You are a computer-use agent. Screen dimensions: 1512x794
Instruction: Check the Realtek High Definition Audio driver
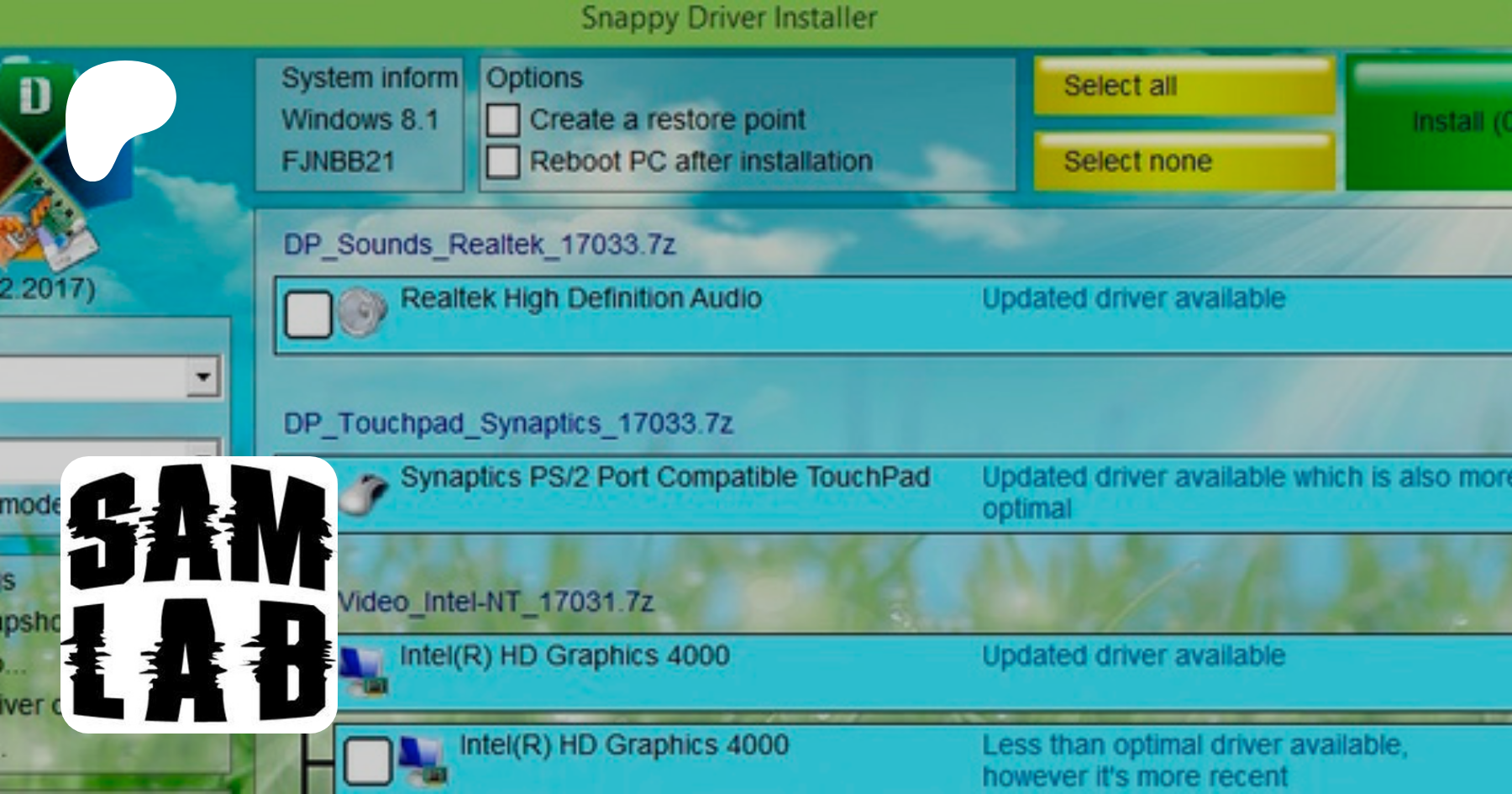point(307,315)
